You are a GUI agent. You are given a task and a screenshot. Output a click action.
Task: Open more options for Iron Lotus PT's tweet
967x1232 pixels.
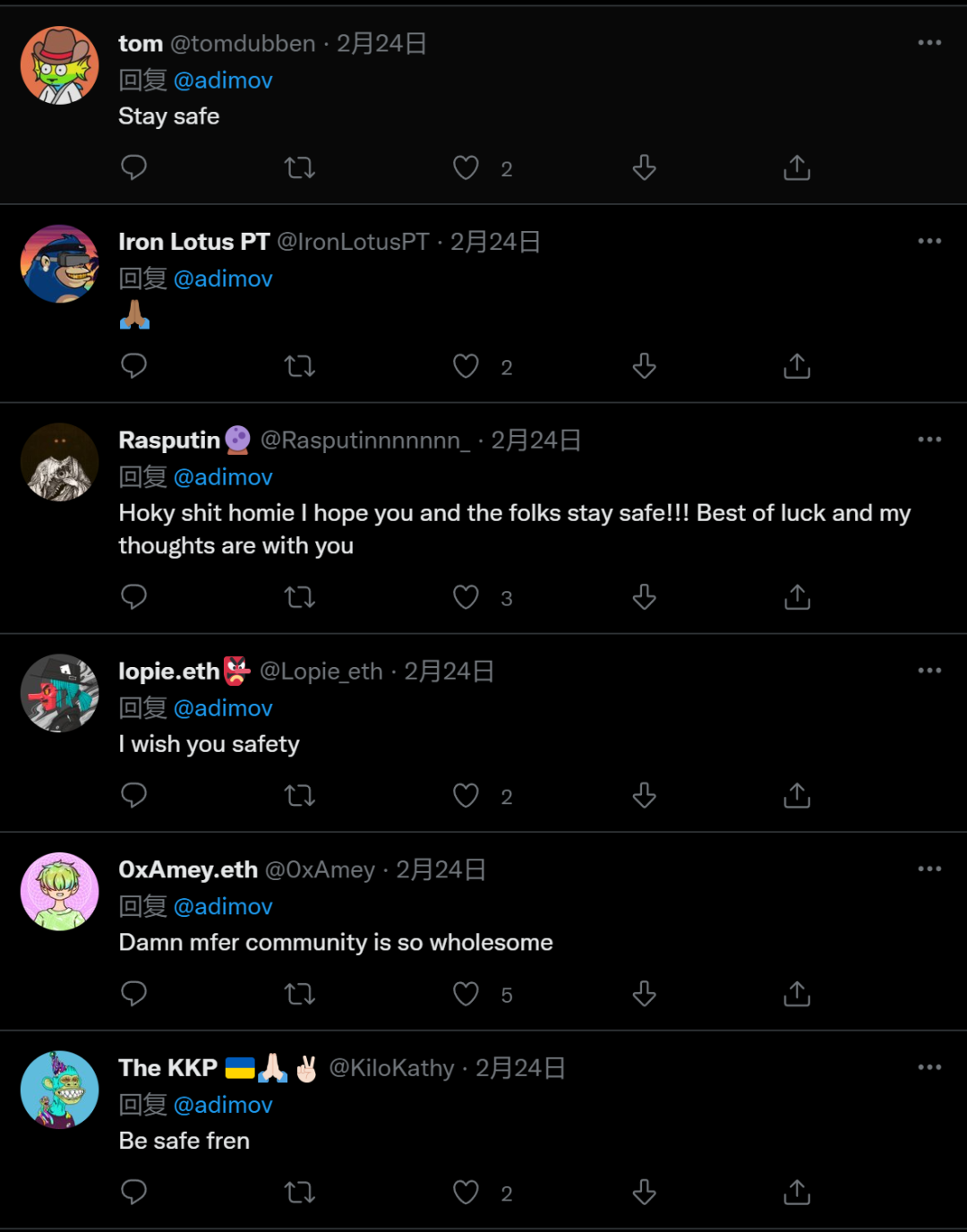click(929, 242)
